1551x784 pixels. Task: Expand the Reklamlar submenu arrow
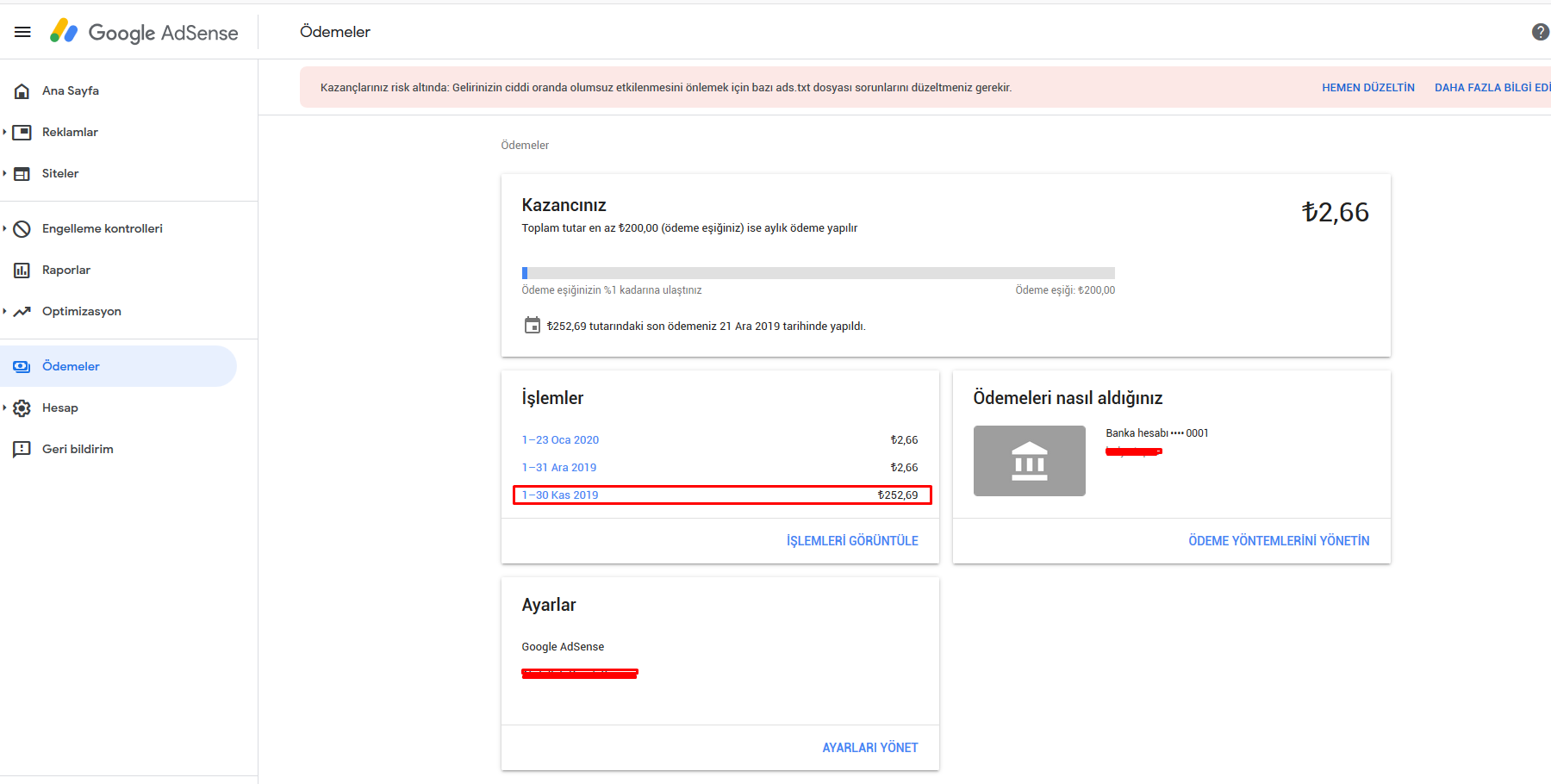click(5, 132)
